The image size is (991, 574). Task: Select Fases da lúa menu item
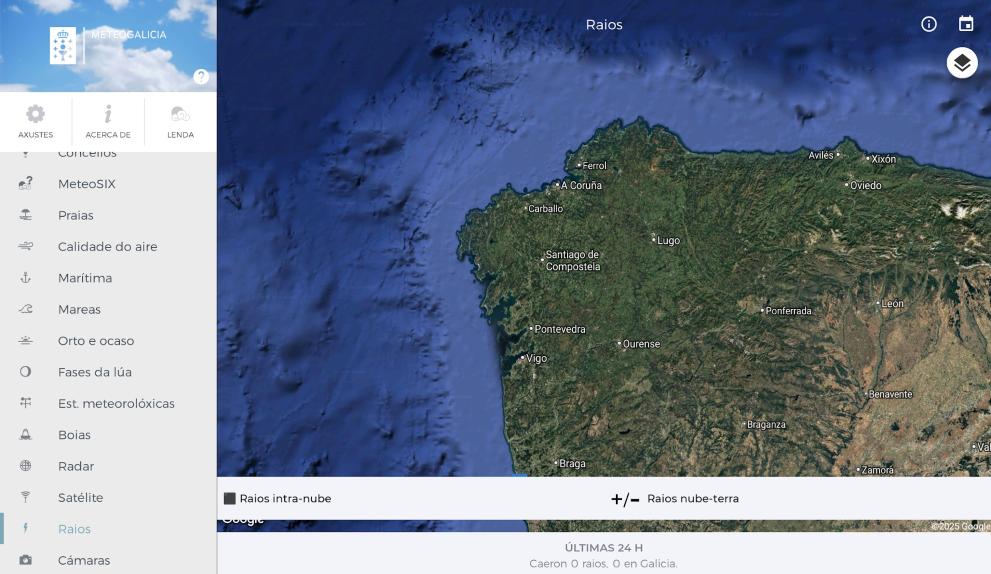click(108, 372)
